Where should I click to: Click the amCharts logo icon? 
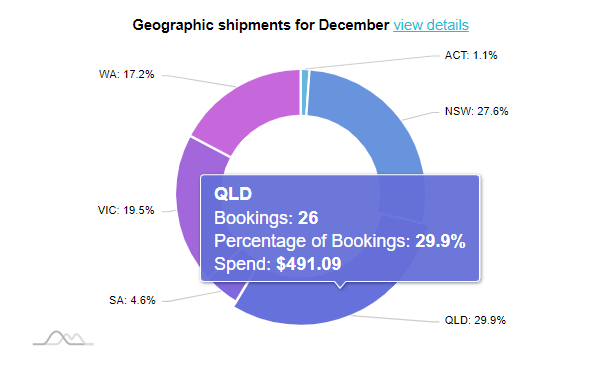coord(63,338)
